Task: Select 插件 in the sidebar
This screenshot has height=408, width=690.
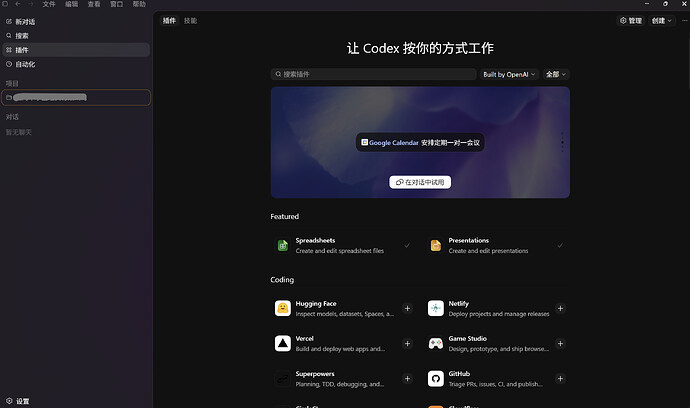Action: tap(76, 50)
